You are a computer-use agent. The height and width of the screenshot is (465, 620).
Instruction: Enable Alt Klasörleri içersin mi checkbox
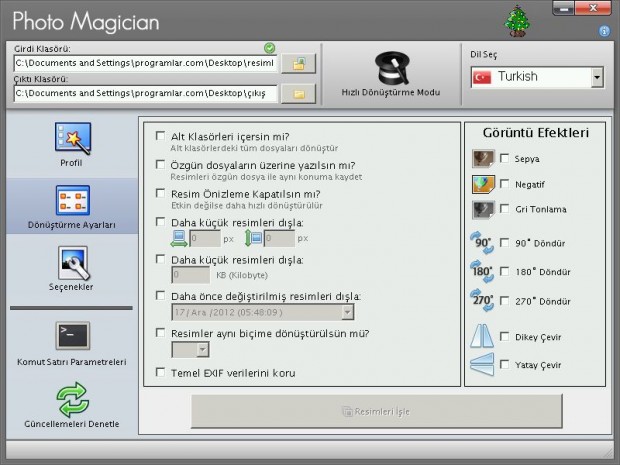(x=160, y=136)
